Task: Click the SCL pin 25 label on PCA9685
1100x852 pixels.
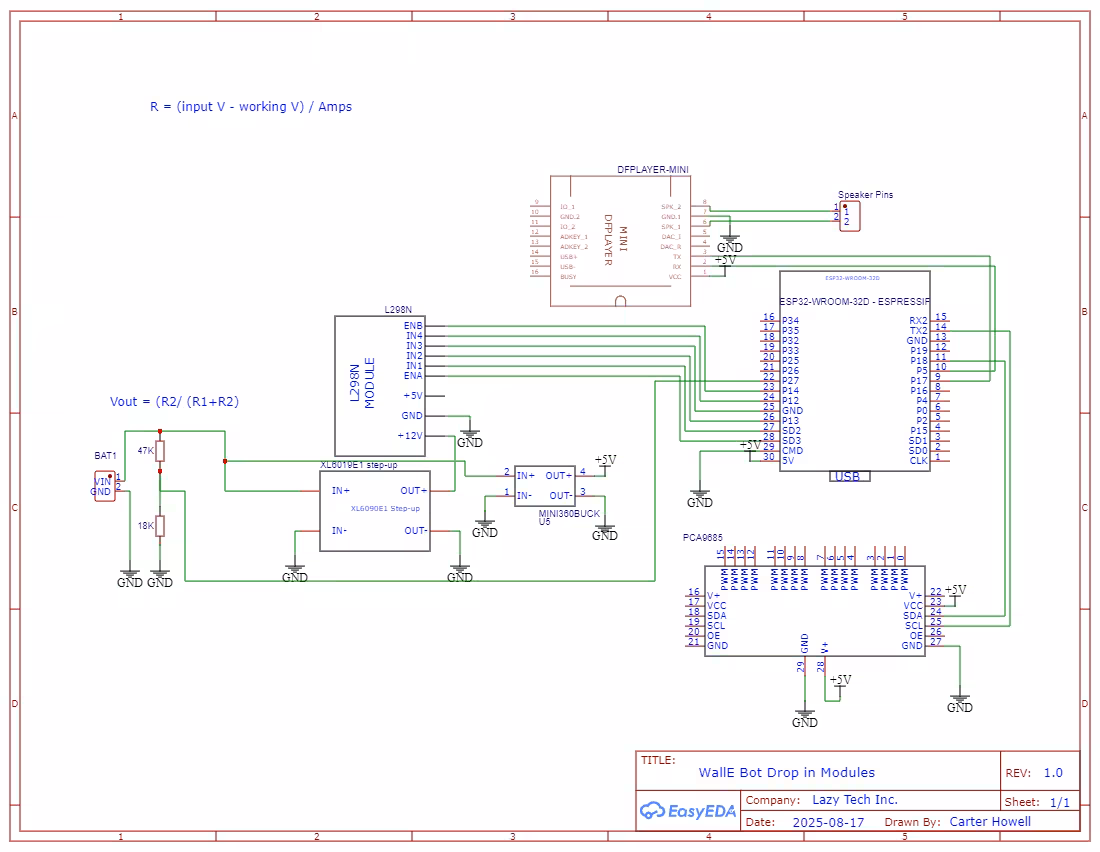Action: coord(913,625)
